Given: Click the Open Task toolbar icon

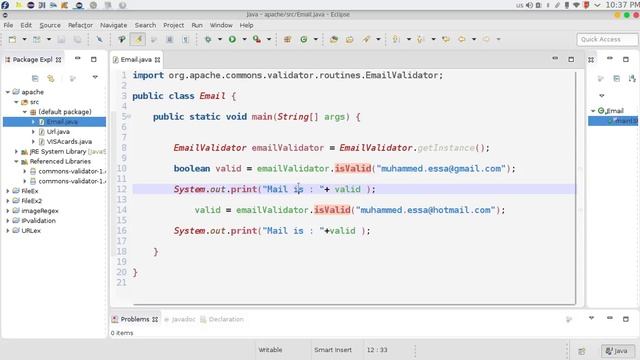Looking at the screenshot, I should 349,40.
